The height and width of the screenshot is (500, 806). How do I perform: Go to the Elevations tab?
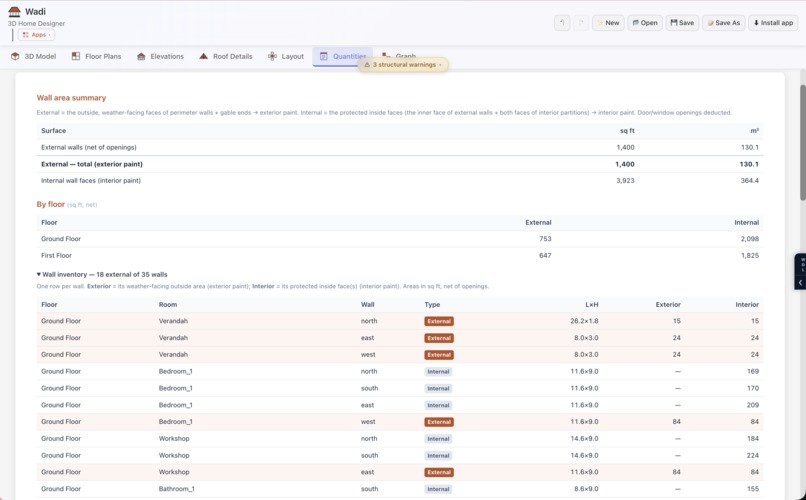(x=160, y=57)
